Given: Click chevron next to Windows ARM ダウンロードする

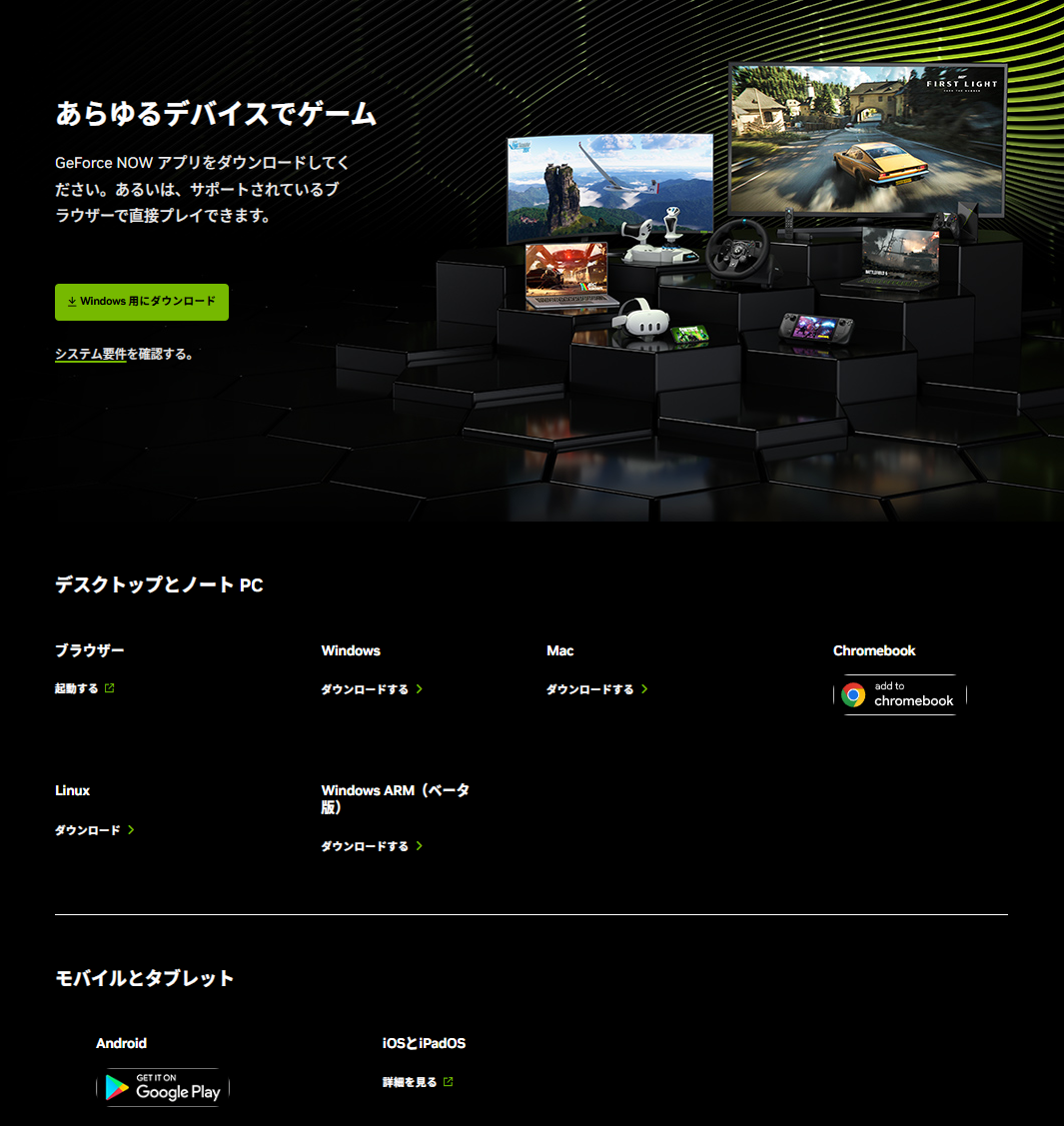Looking at the screenshot, I should coord(420,846).
